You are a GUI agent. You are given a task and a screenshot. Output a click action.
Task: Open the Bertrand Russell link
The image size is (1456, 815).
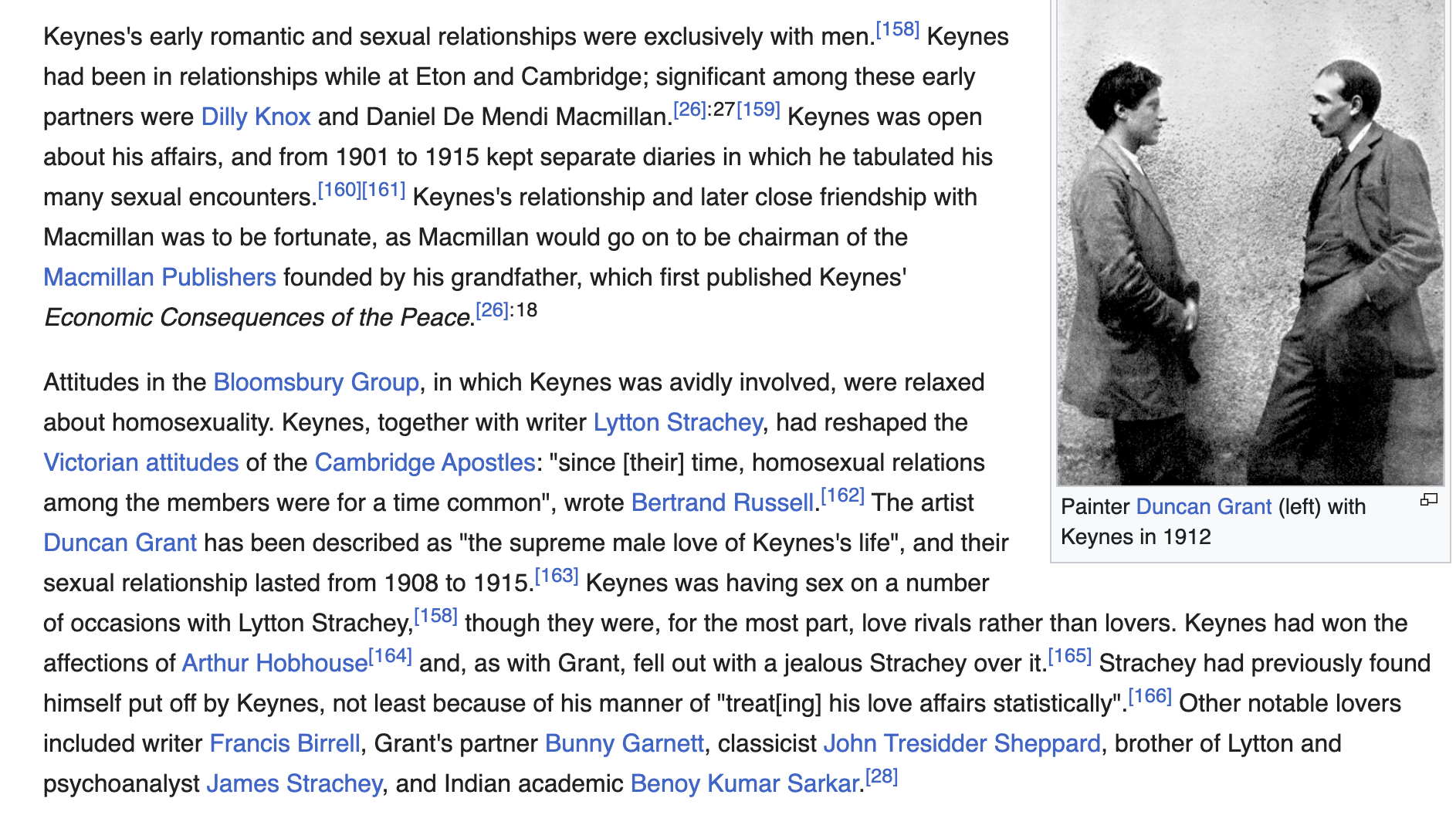coord(723,503)
